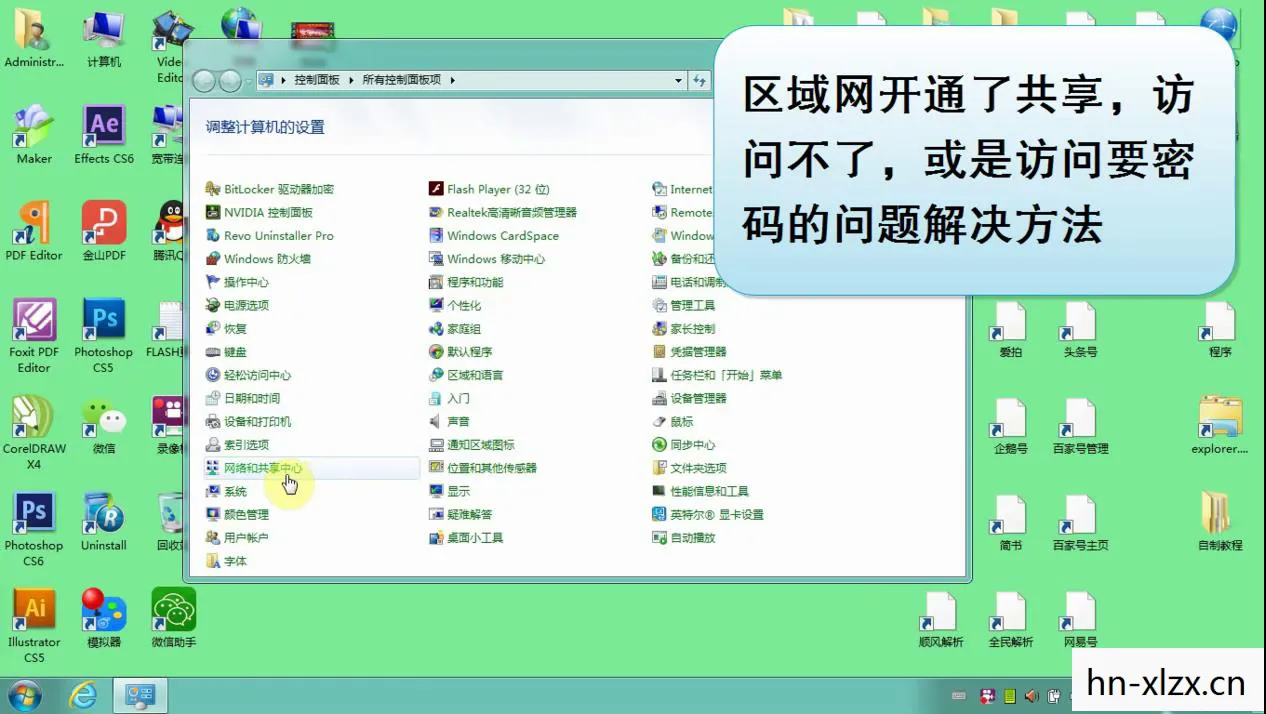Open NVIDIA 控制面板 item
This screenshot has width=1266, height=714.
coord(258,212)
